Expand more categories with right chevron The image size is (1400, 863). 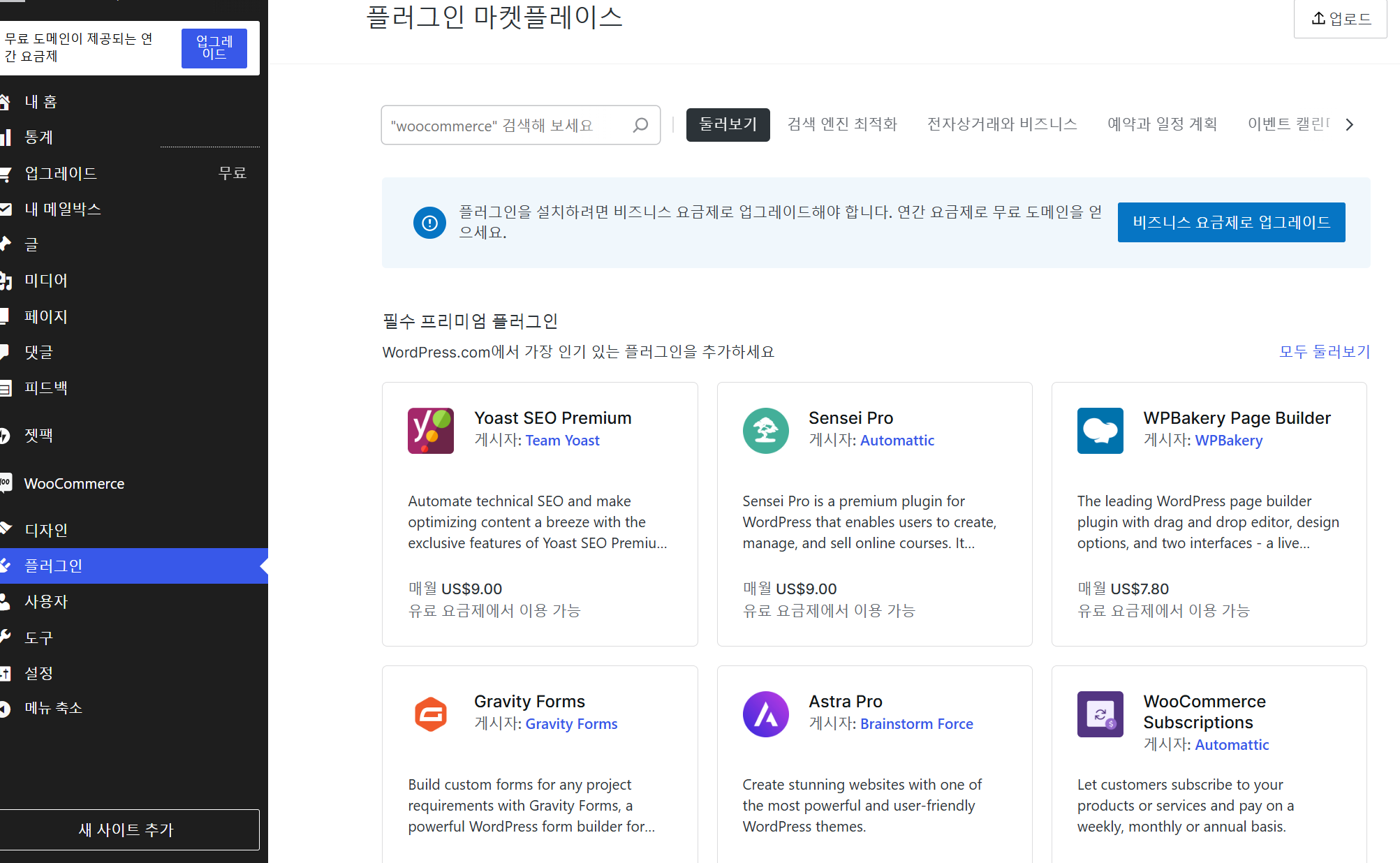point(1349,125)
